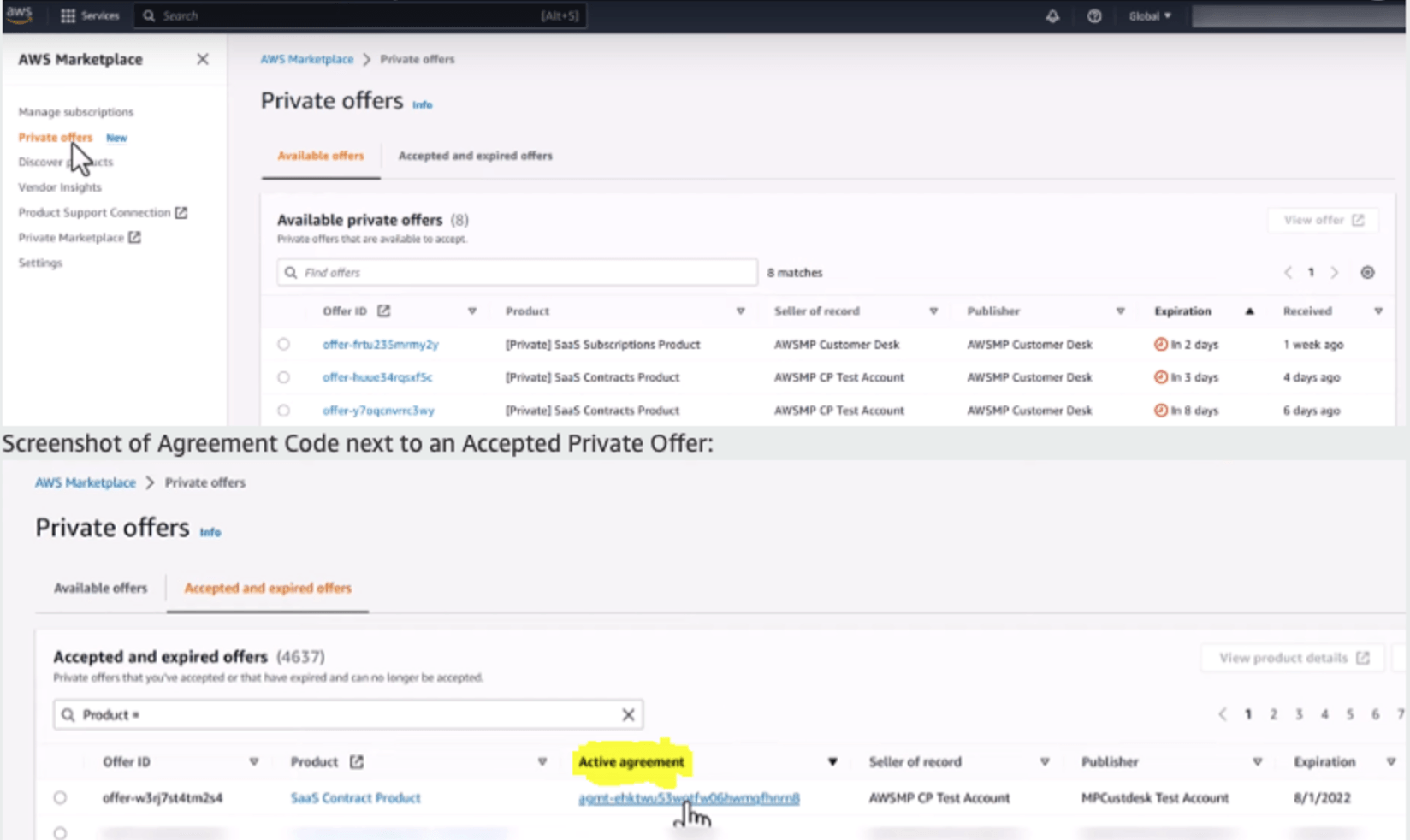Select radio button for offer-w3rj7st4tm2s4
This screenshot has width=1410, height=840.
60,797
